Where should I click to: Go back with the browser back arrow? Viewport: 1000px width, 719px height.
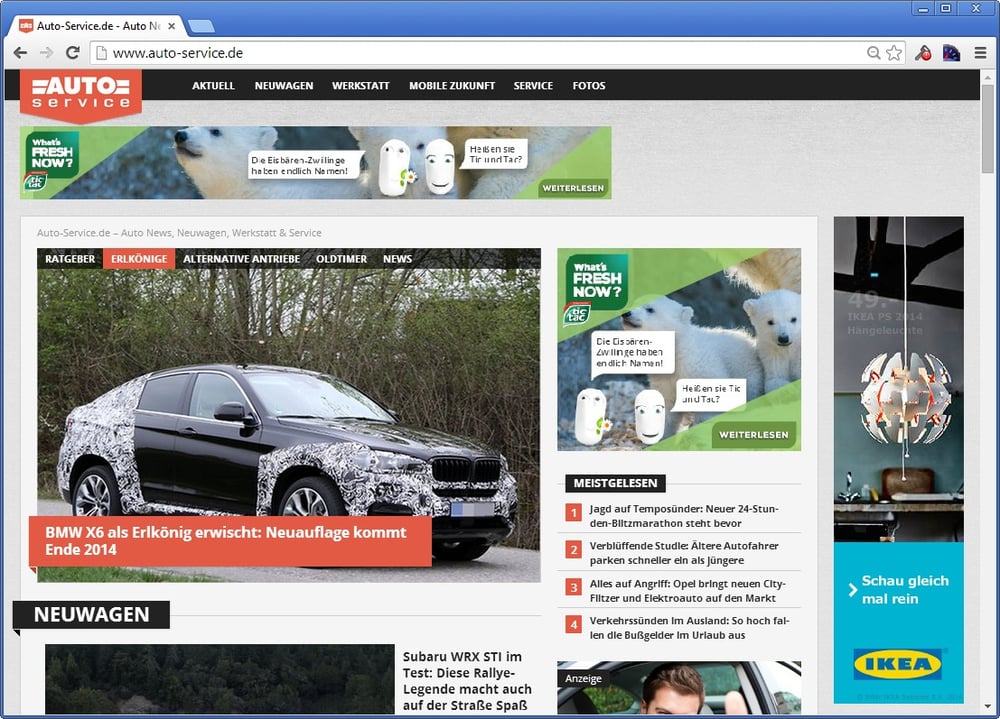[x=20, y=53]
